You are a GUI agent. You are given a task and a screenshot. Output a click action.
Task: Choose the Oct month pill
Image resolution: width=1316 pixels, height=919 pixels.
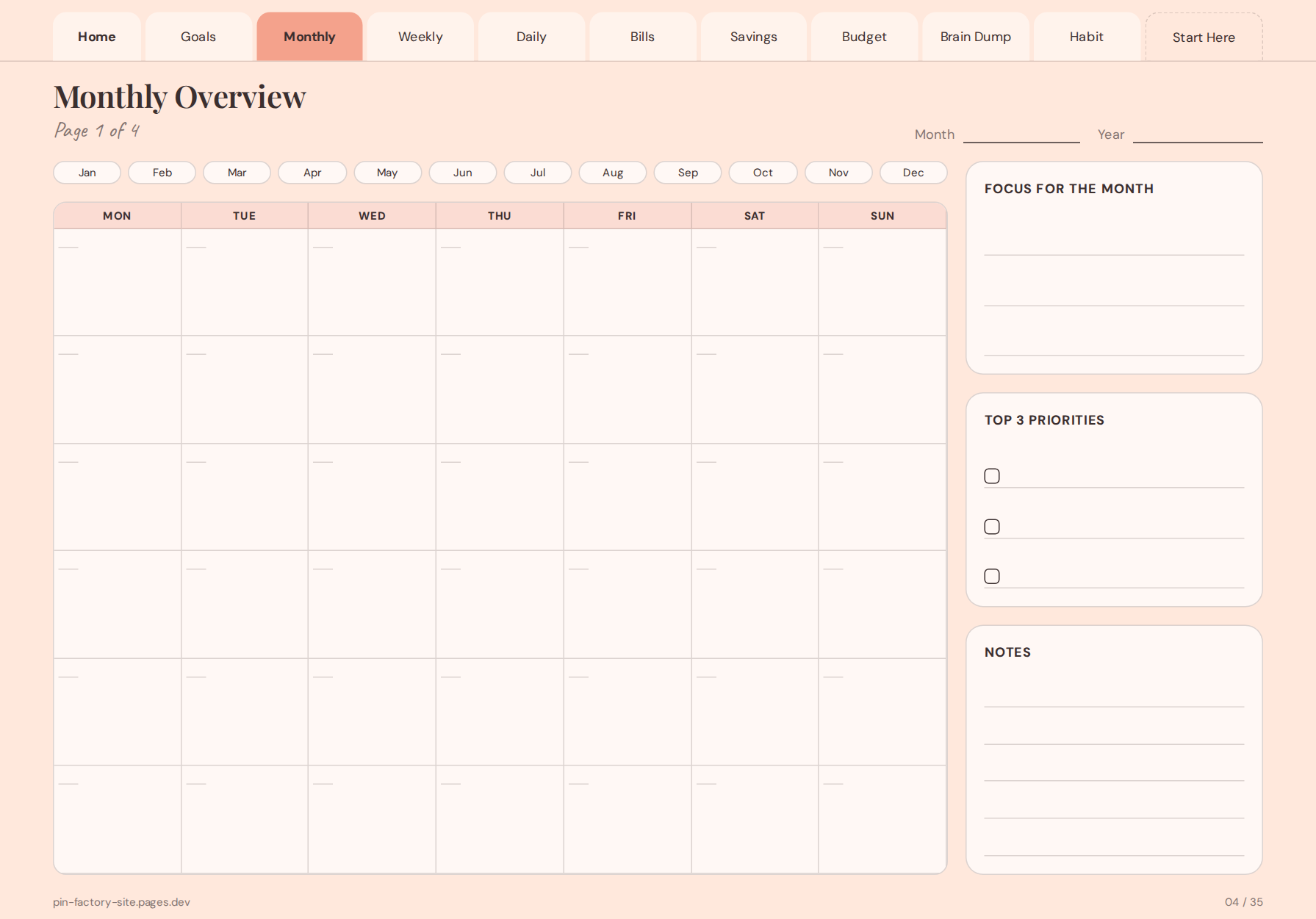coord(763,173)
